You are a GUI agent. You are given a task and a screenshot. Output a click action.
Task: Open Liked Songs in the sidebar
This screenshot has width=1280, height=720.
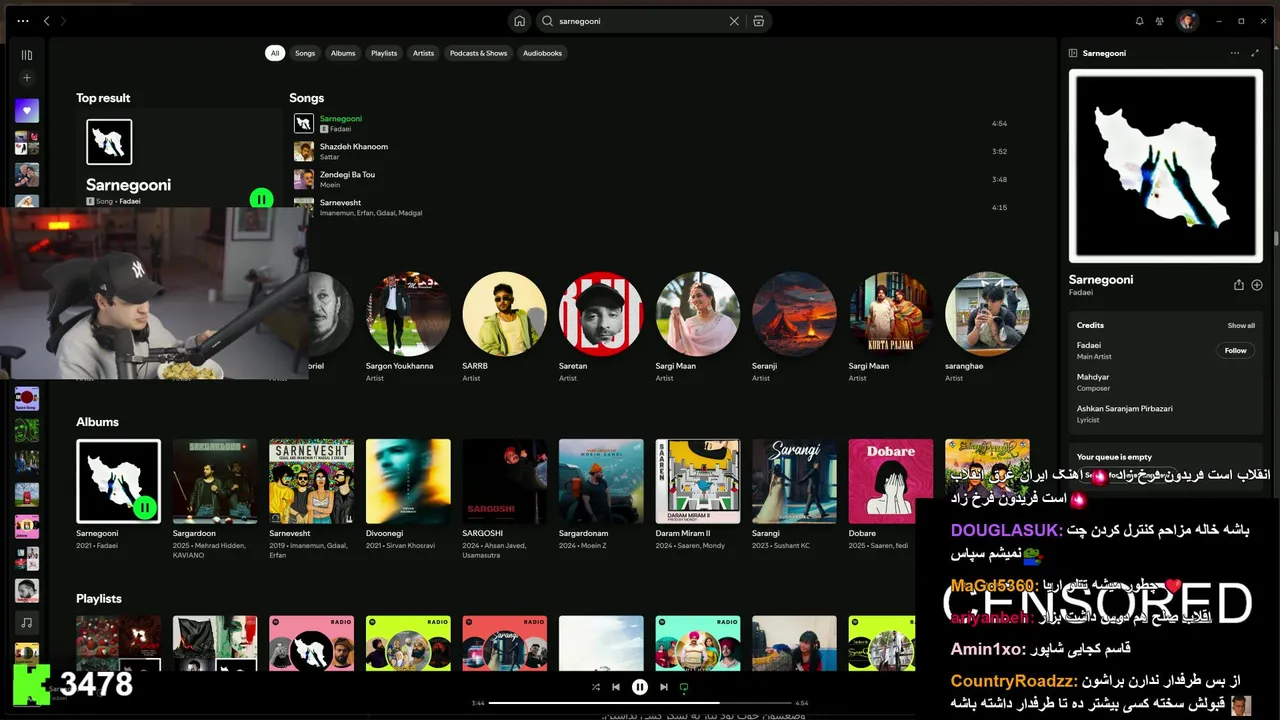(x=27, y=111)
